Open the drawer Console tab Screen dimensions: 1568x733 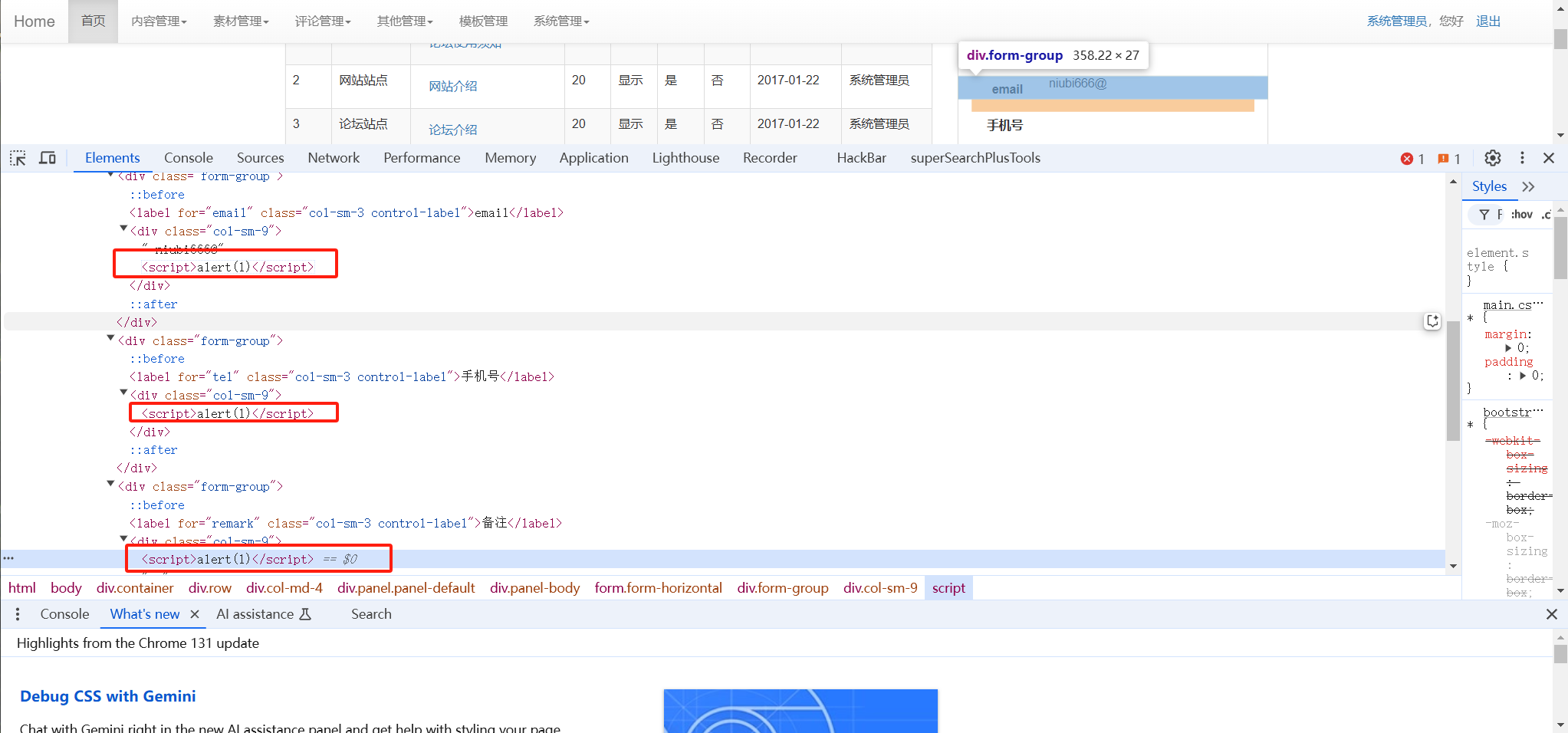[x=64, y=614]
